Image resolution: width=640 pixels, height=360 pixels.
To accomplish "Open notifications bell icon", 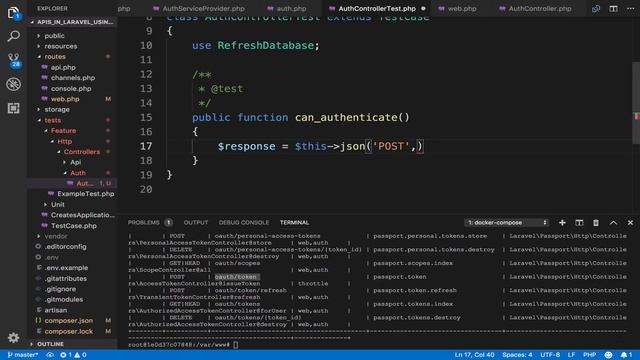I will [x=626, y=355].
